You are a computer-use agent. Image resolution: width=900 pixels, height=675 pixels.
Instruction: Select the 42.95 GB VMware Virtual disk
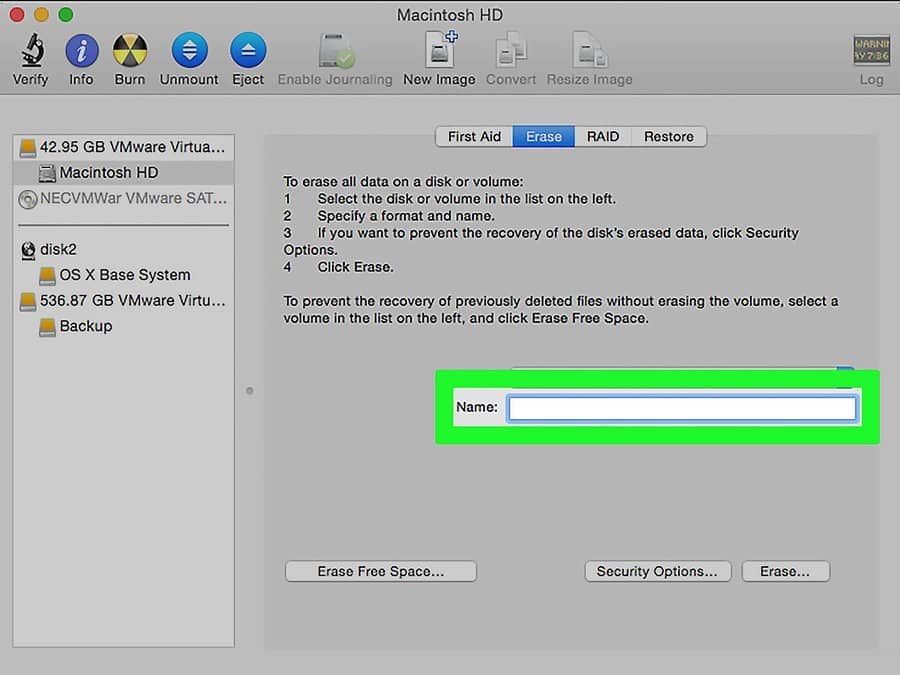click(123, 147)
